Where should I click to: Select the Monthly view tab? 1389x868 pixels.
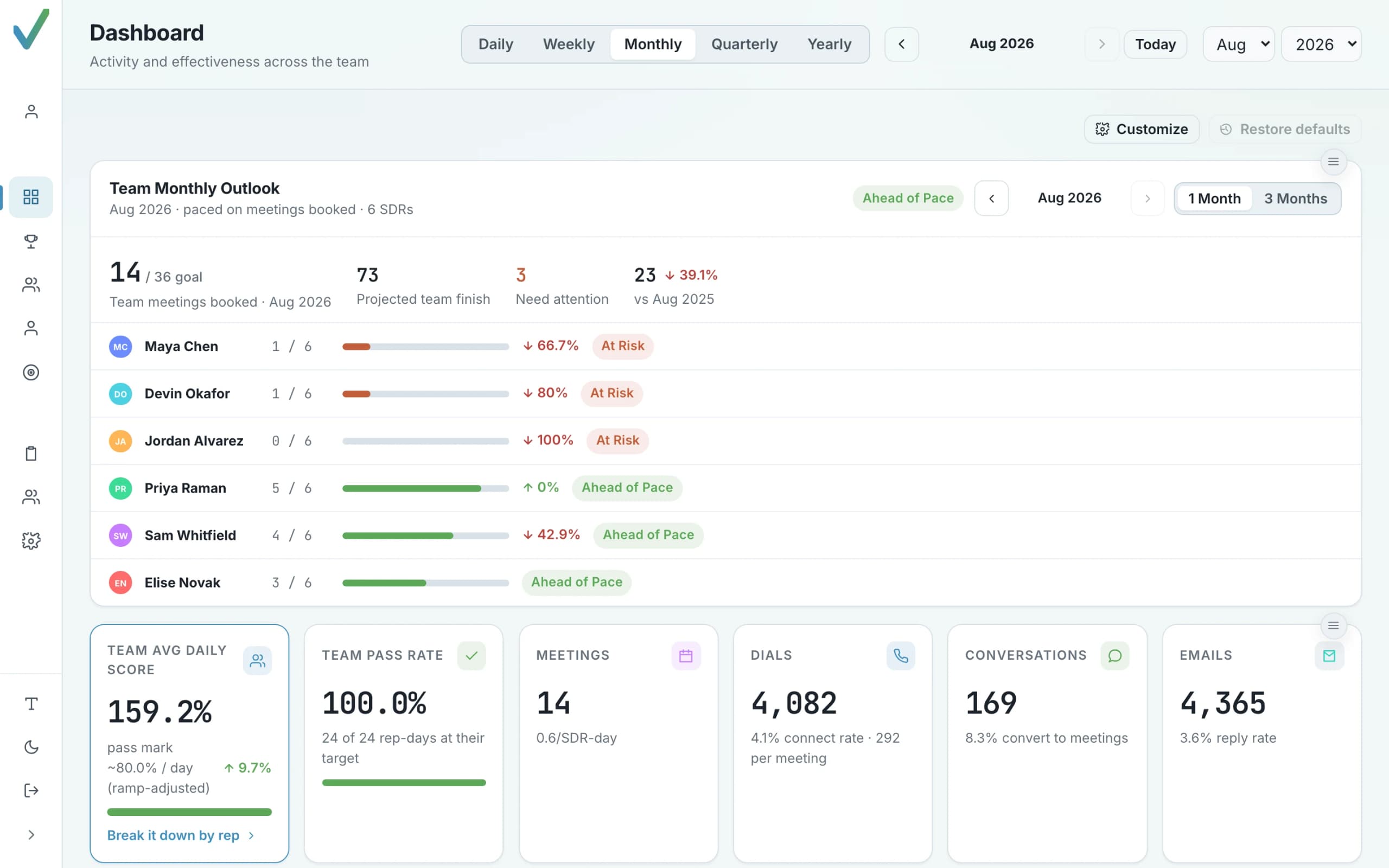[653, 44]
